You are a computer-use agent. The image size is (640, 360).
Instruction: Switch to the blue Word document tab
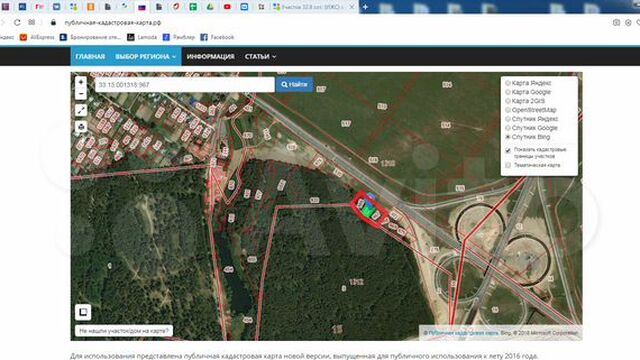[x=22, y=7]
